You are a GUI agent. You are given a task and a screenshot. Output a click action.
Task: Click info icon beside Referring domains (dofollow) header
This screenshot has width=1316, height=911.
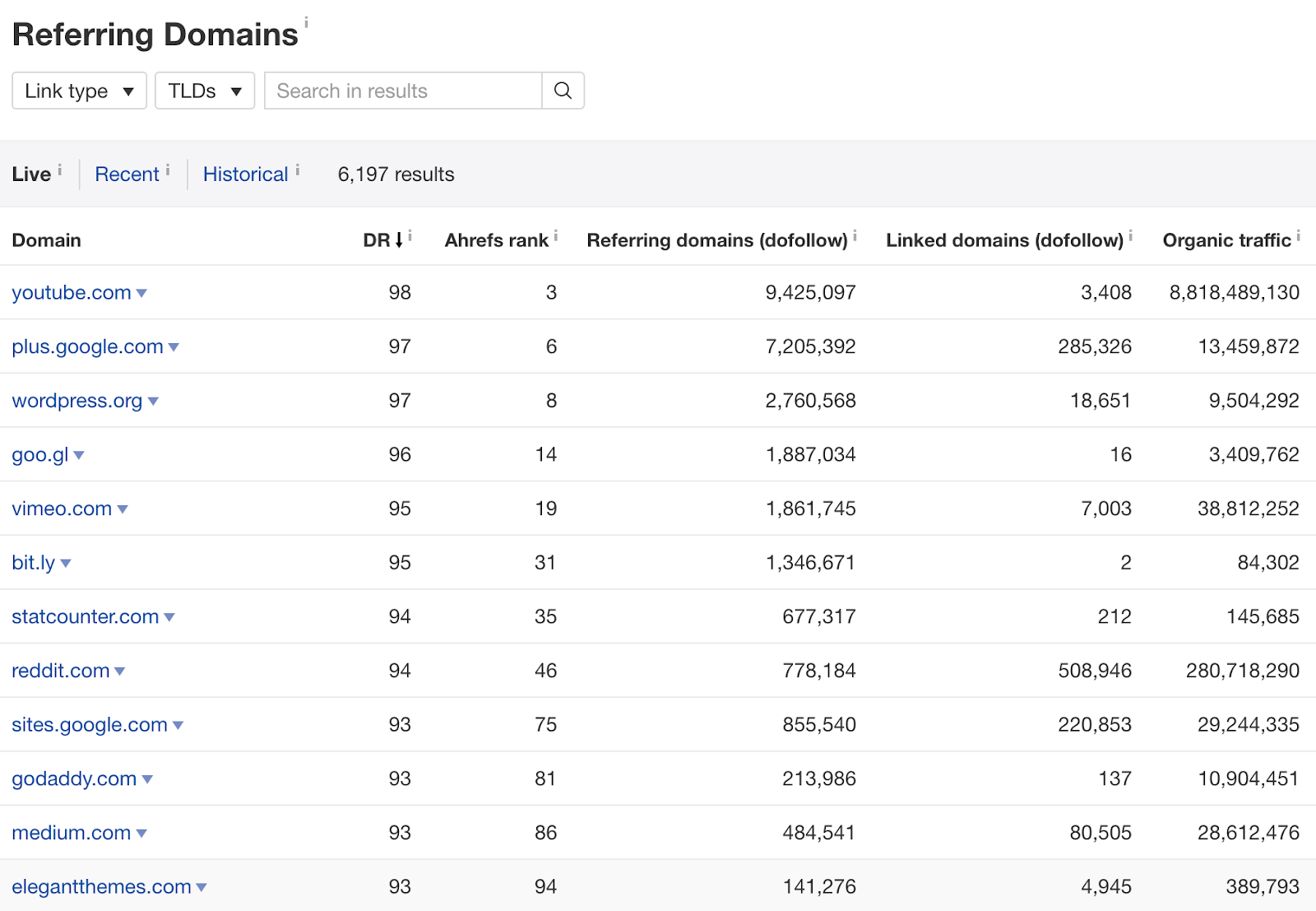855,236
